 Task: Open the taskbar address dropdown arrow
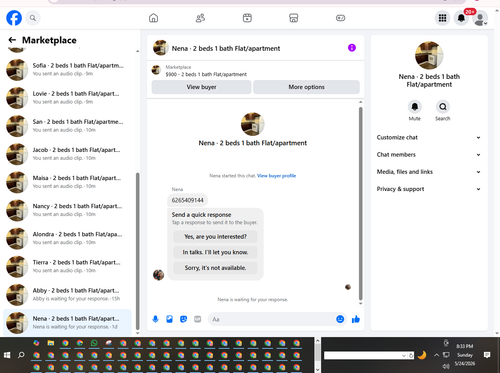pyautogui.click(x=404, y=356)
